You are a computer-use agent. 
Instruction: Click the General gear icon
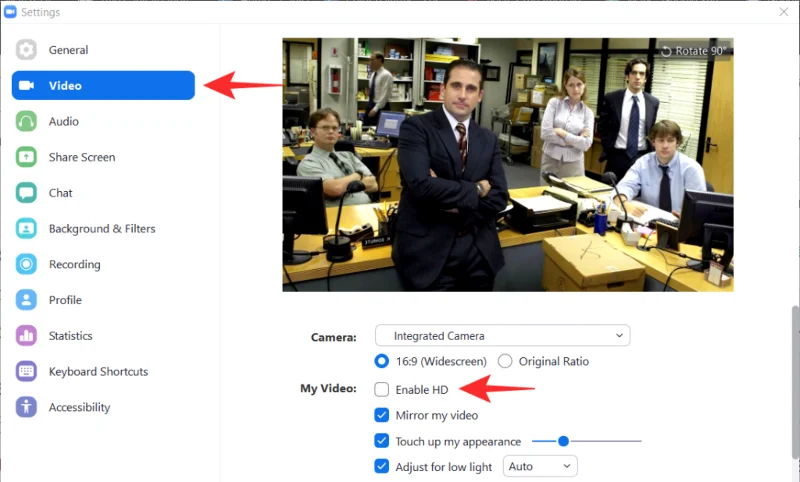coord(26,50)
